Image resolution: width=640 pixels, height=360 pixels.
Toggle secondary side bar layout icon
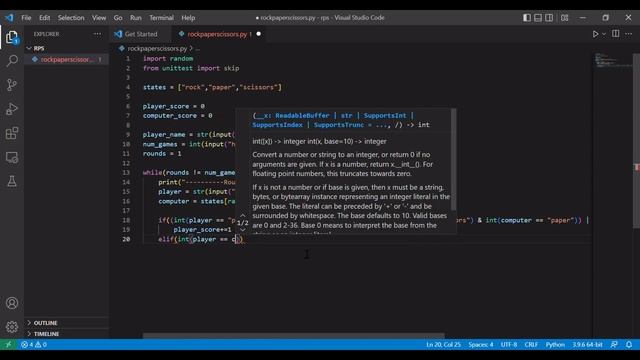point(549,18)
